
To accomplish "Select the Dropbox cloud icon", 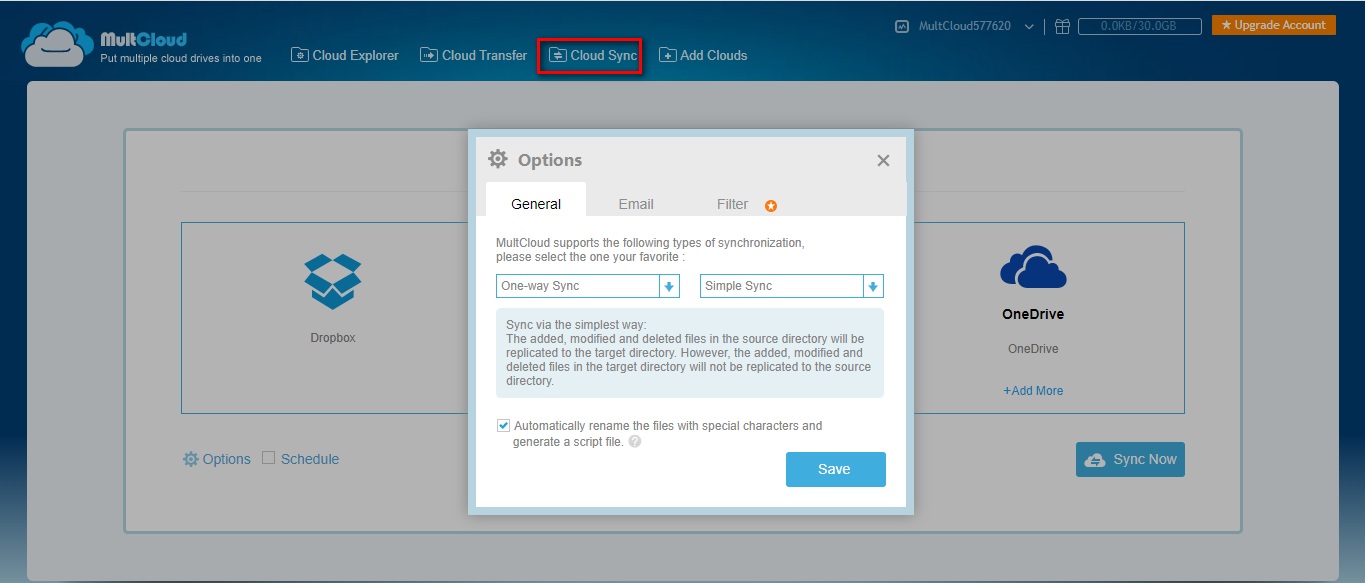I will [x=332, y=280].
